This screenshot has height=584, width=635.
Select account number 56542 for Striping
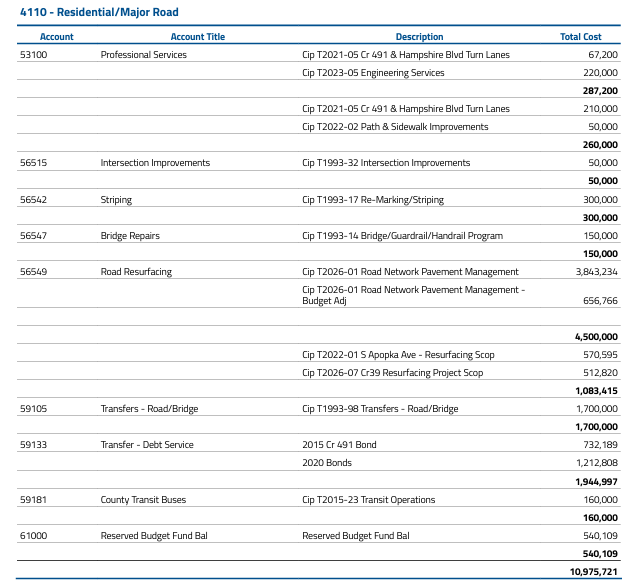tap(33, 200)
